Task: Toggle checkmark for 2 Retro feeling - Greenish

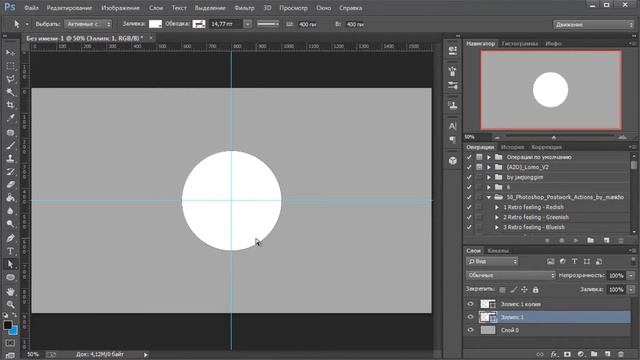Action: pyautogui.click(x=469, y=217)
